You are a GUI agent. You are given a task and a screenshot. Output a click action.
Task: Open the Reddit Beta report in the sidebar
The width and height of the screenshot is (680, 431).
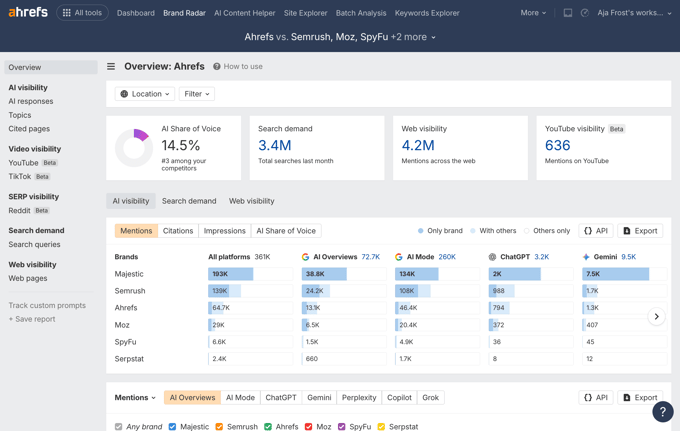click(x=29, y=210)
